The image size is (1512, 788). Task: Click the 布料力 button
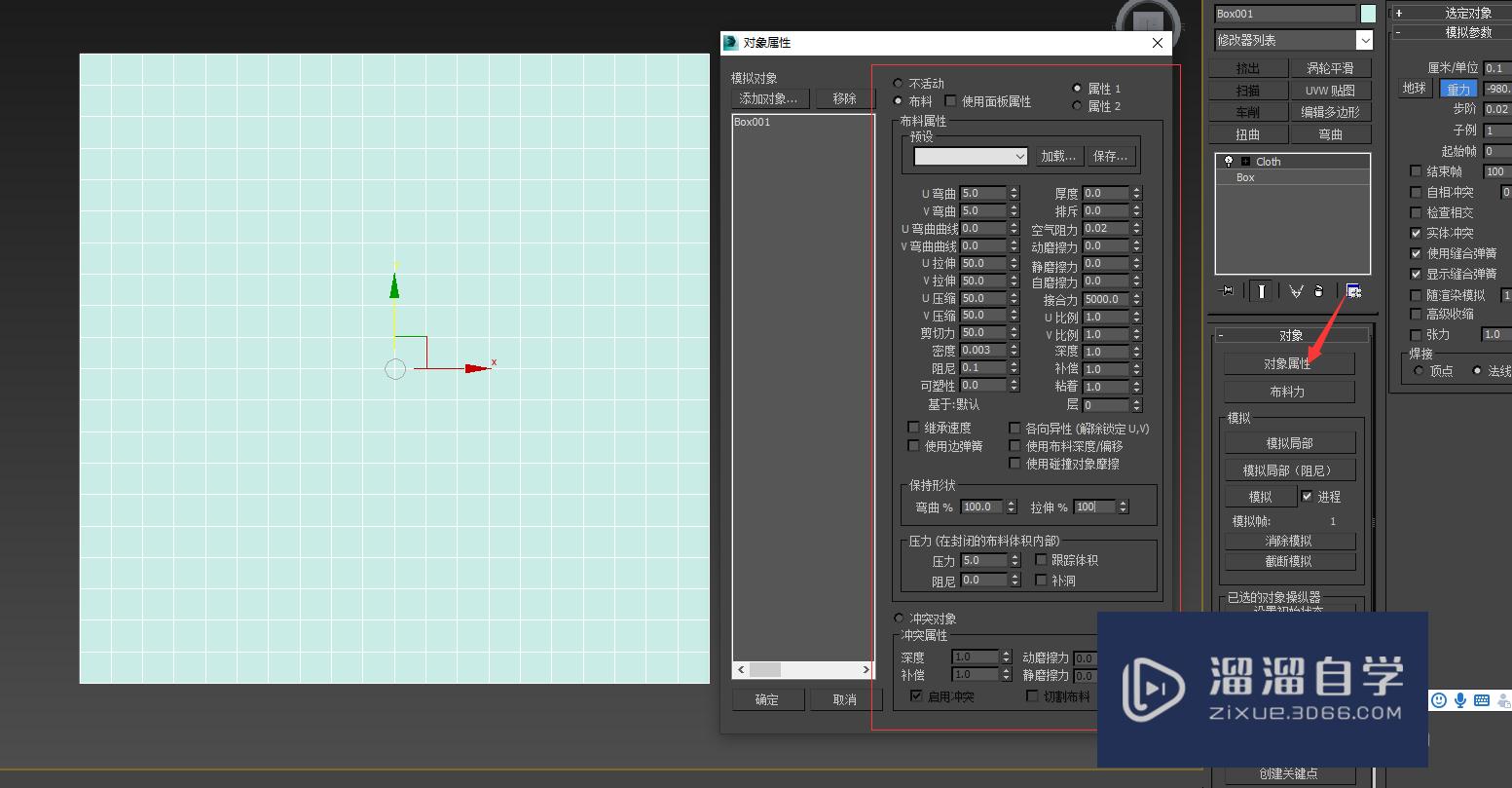click(x=1289, y=392)
